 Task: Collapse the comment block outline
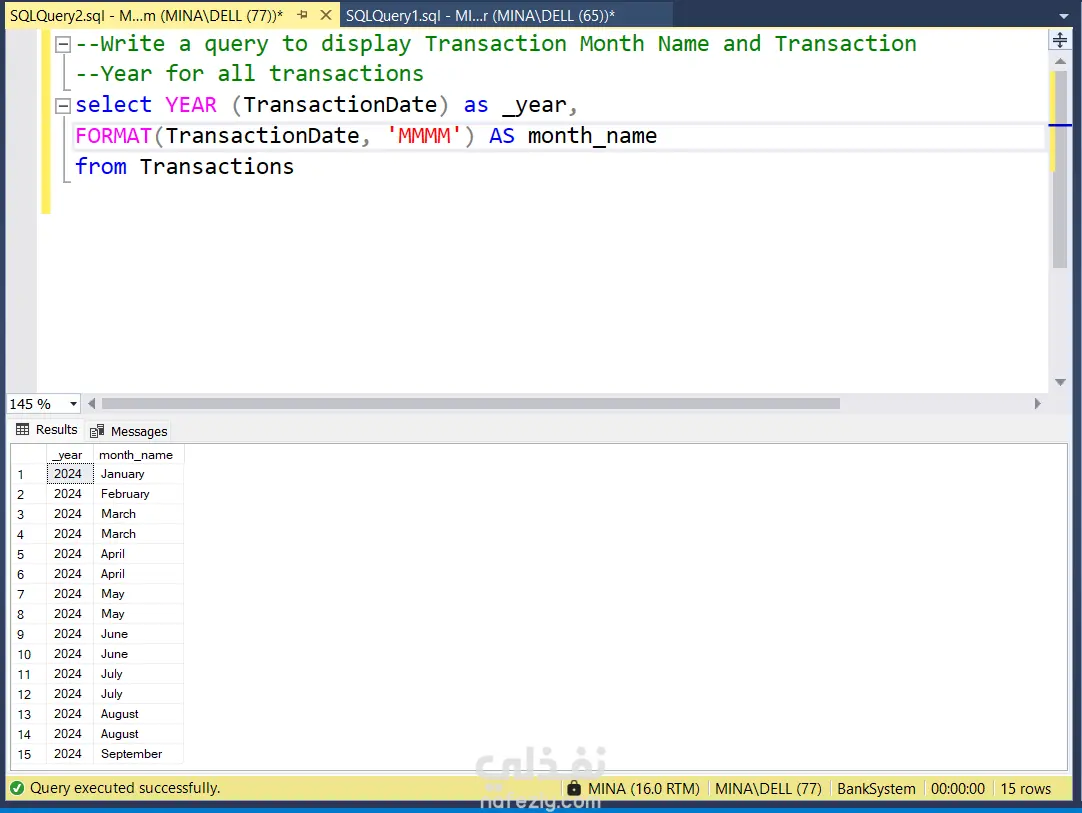(x=63, y=45)
